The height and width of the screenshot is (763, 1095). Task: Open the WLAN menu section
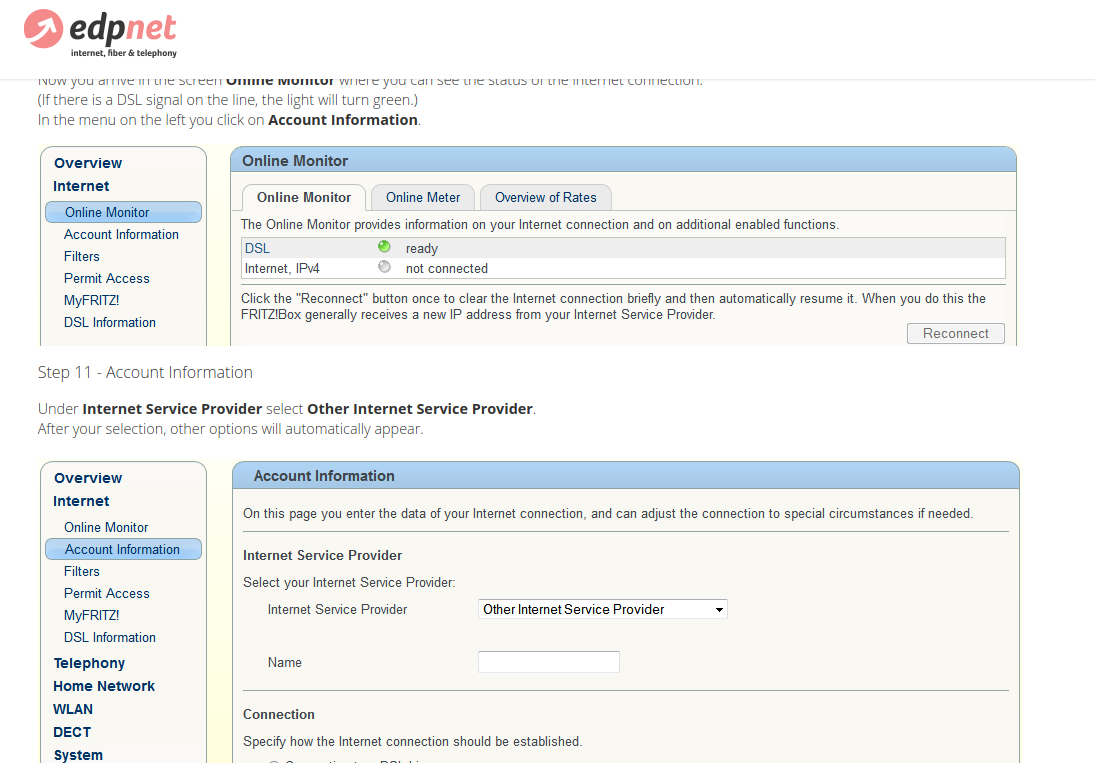click(73, 709)
